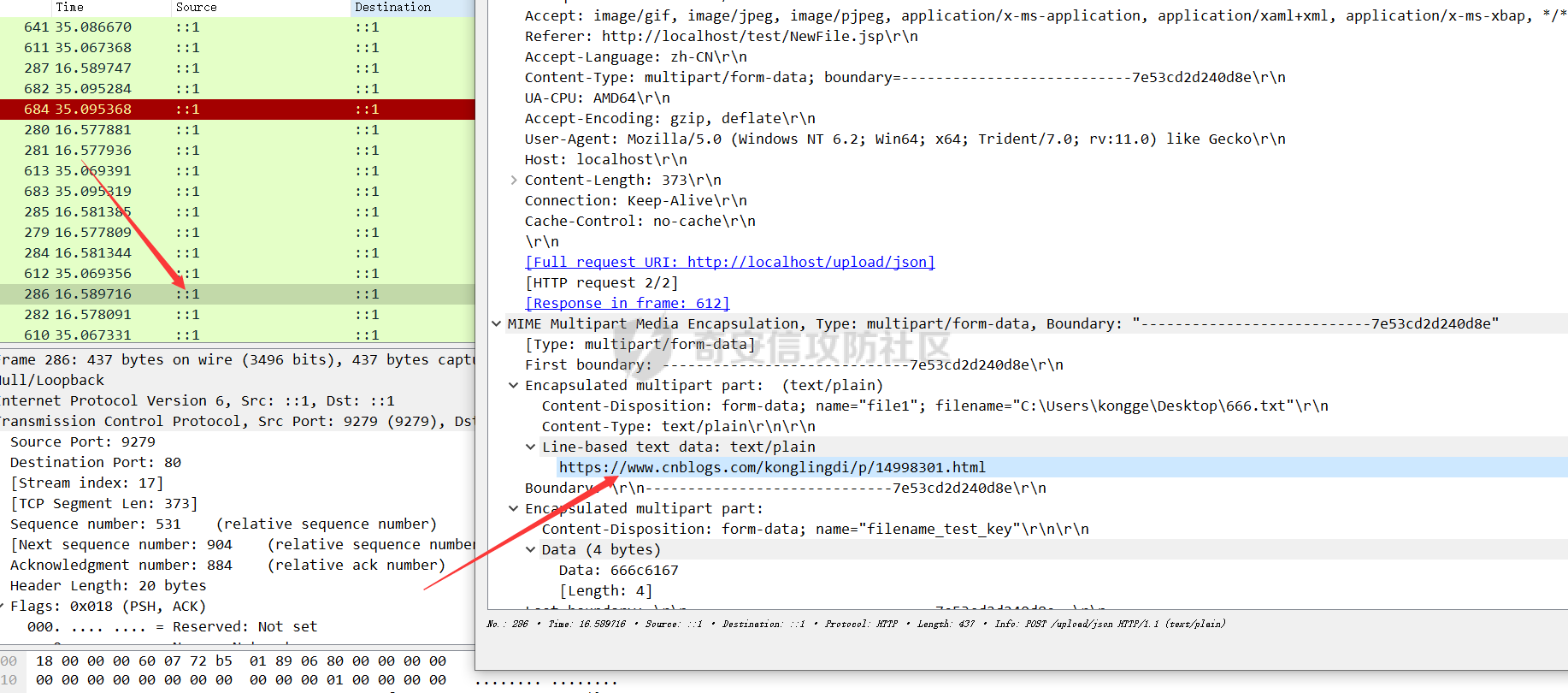Select packet 285 at time 16.581385

(x=238, y=212)
